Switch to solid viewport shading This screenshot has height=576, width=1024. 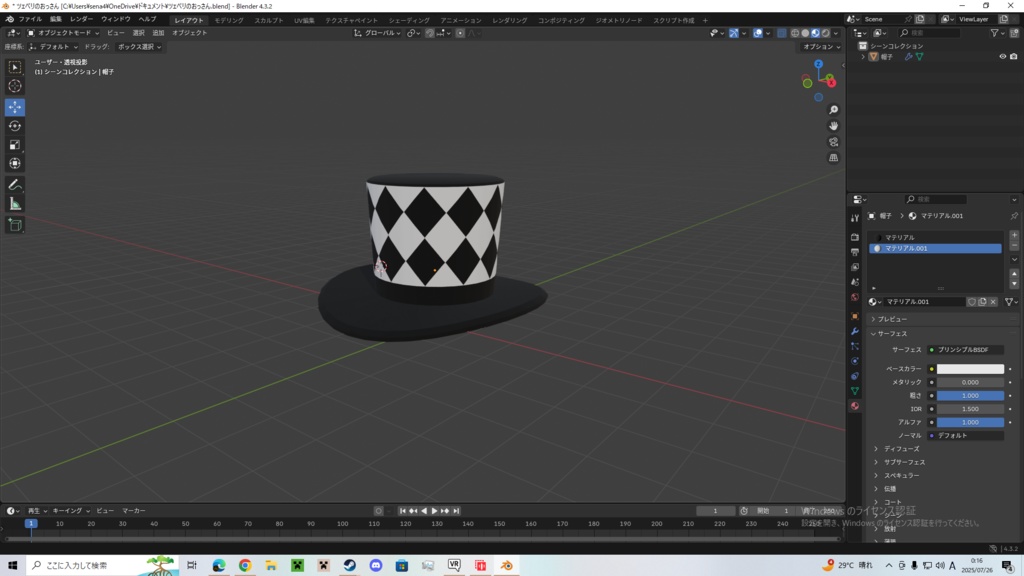tap(805, 33)
